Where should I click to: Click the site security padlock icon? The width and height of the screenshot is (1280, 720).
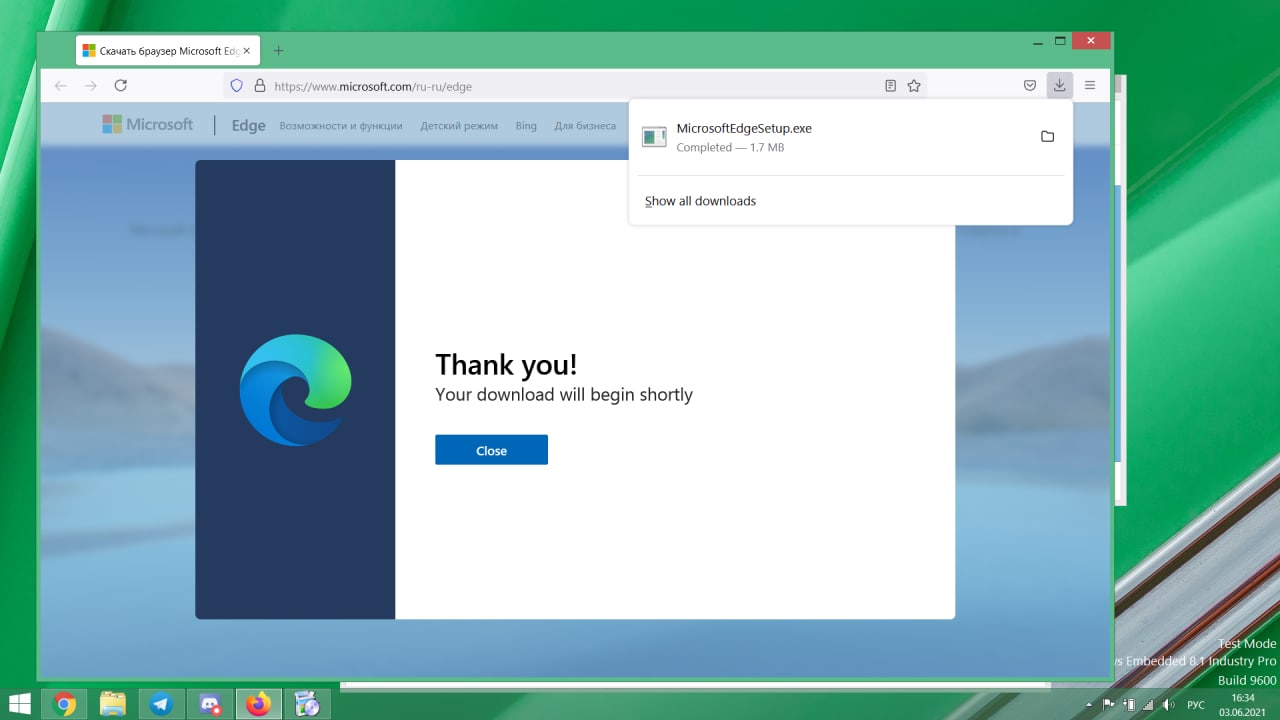tap(259, 86)
